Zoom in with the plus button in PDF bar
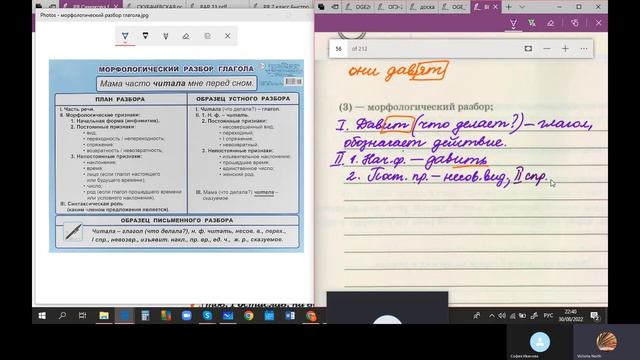This screenshot has width=640, height=360. (x=565, y=49)
